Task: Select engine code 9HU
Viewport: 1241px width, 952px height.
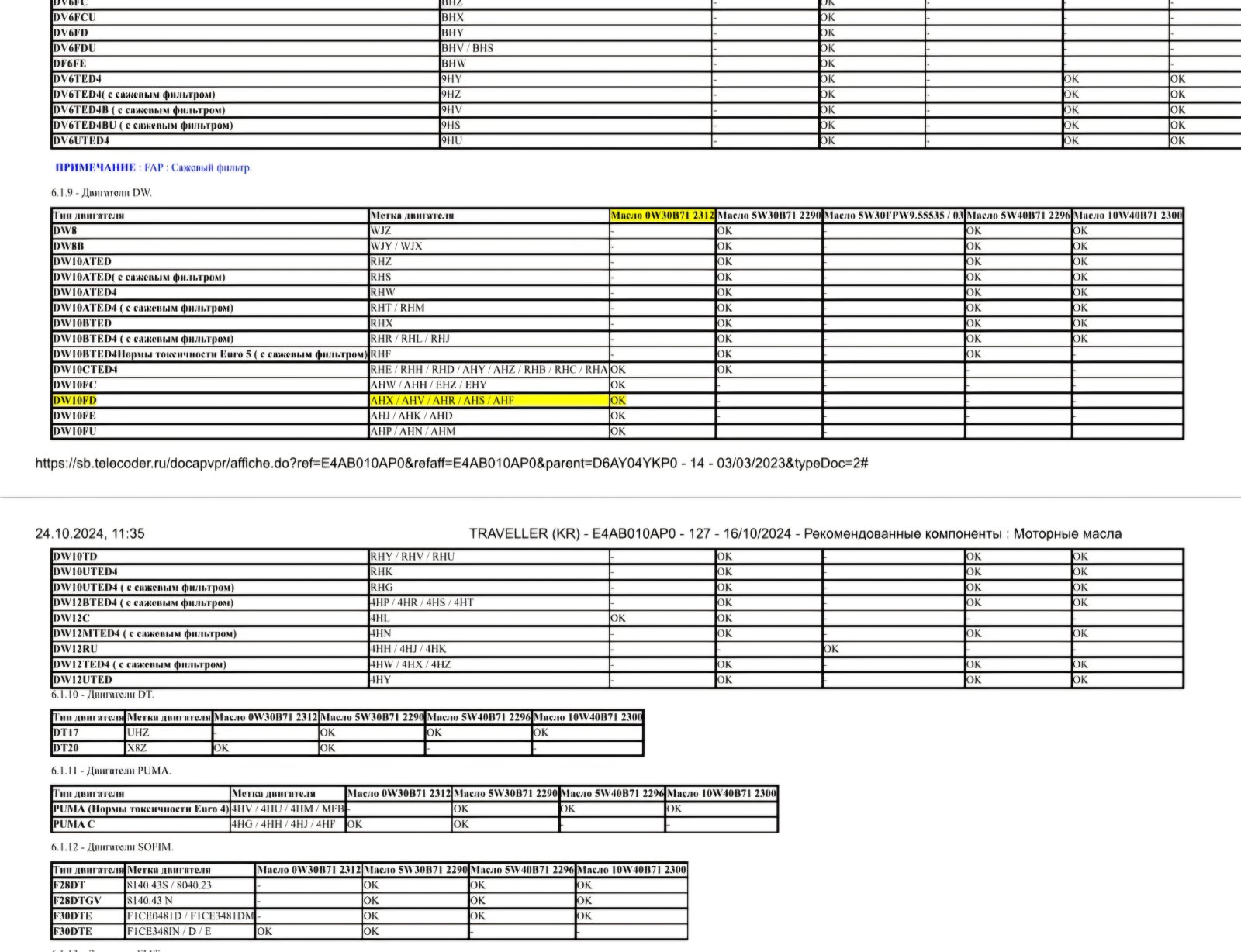Action: tap(451, 141)
